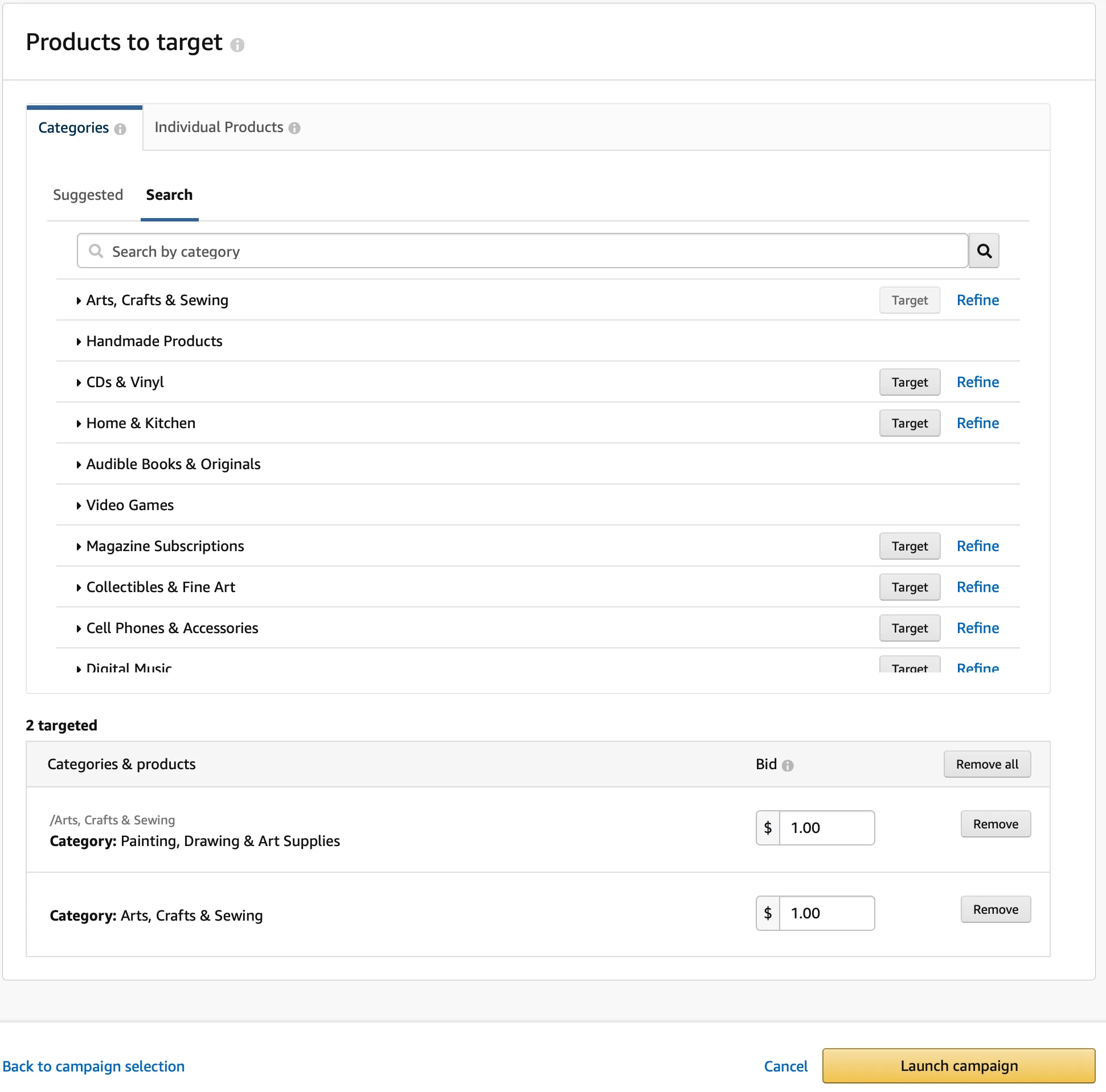Click the Remove all button
This screenshot has height=1092, width=1106.
coord(987,764)
